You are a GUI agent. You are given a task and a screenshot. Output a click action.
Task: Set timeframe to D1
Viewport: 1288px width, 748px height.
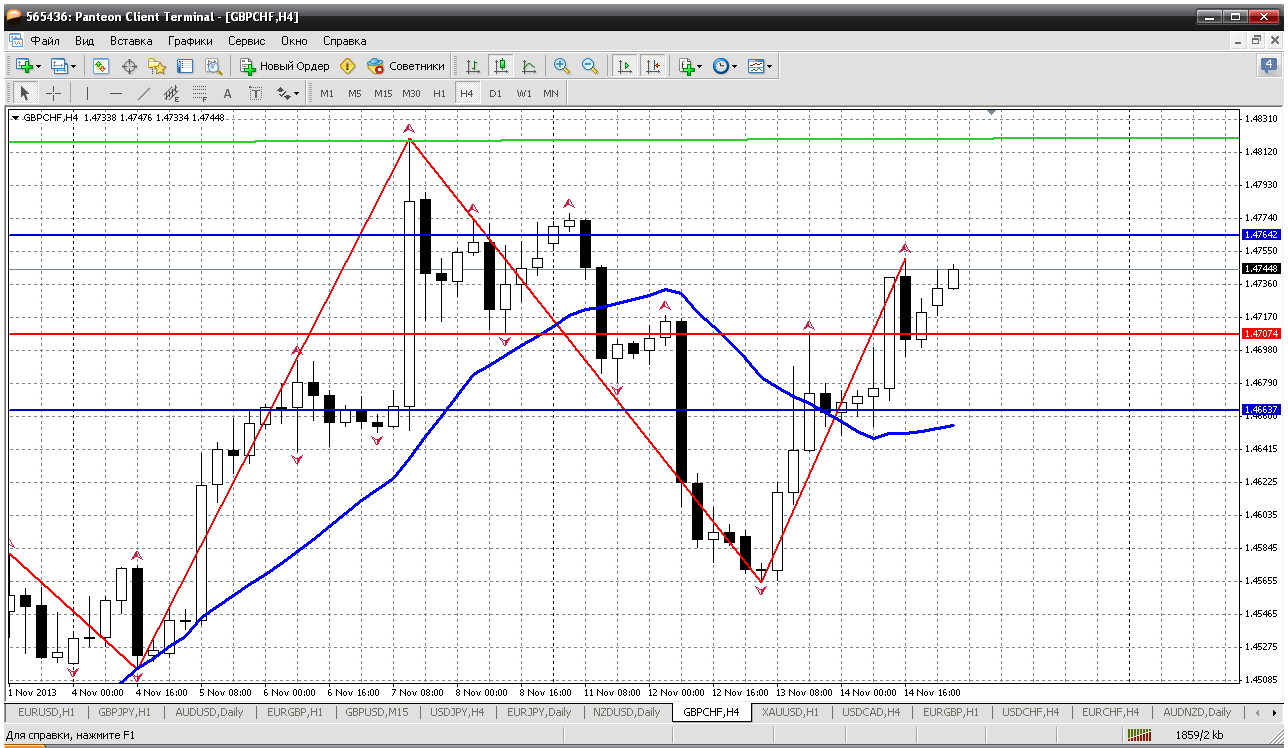[495, 93]
